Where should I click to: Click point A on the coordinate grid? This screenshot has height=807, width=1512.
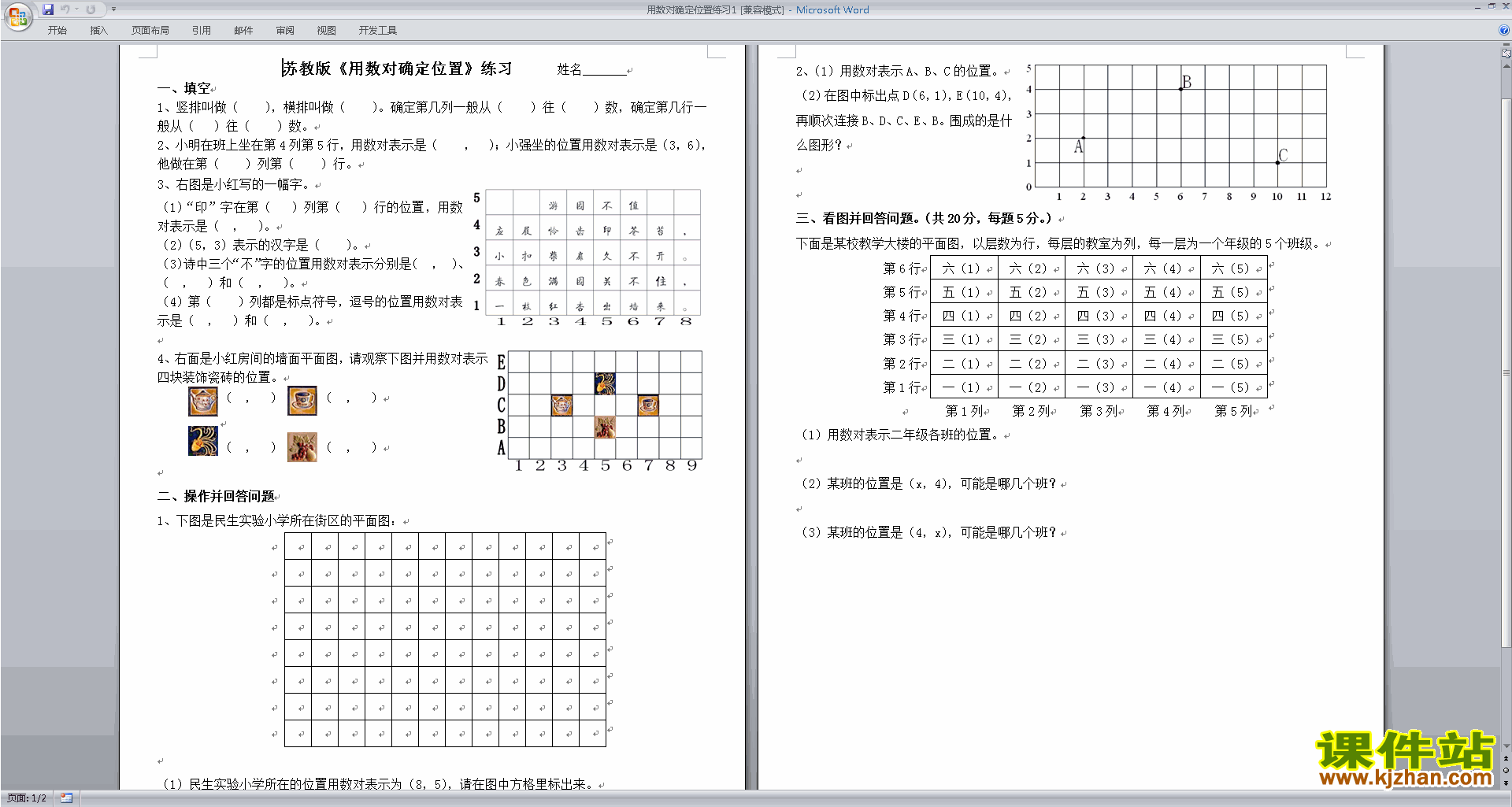[x=1084, y=138]
